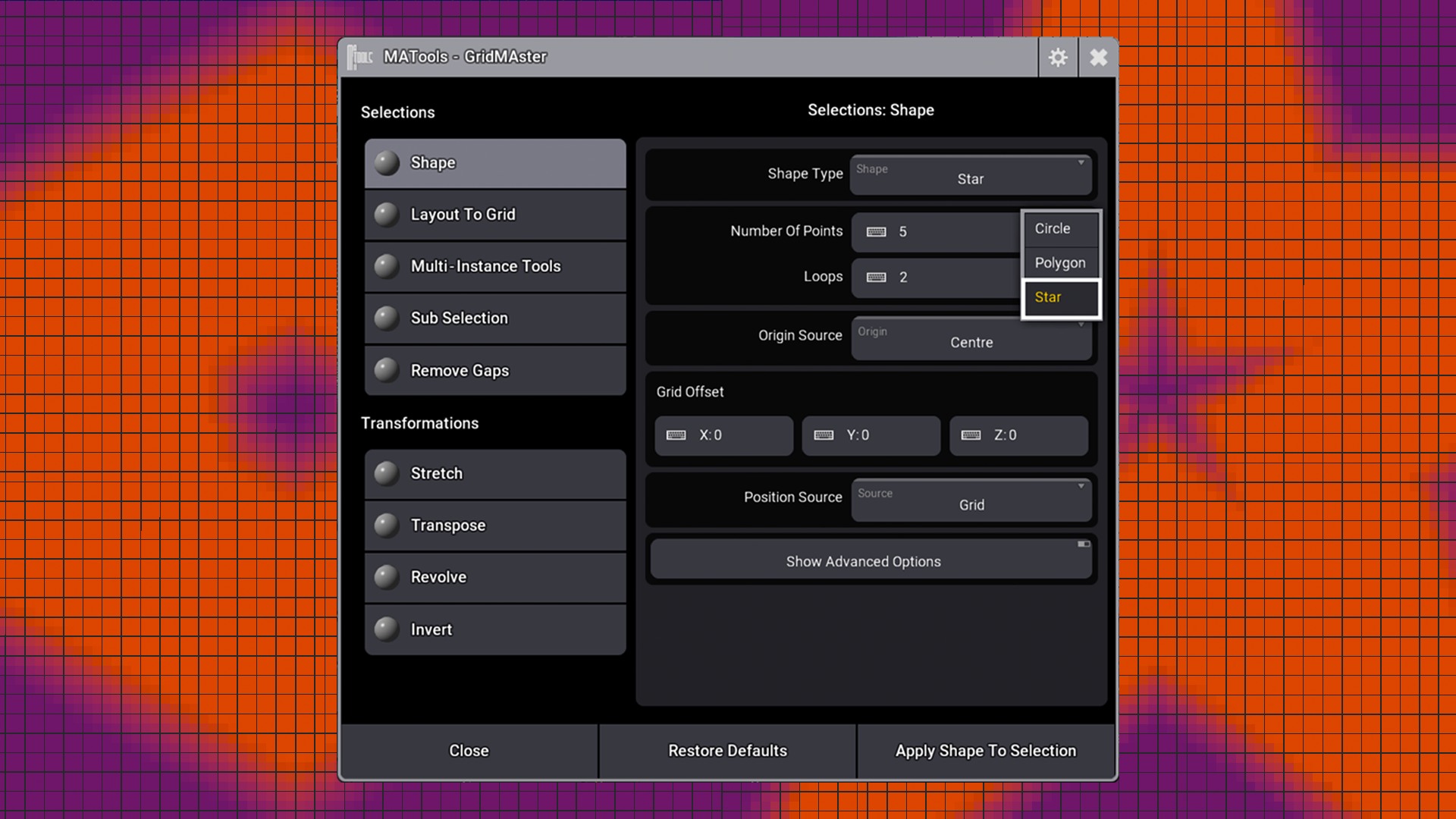Select the Layout To Grid option
The image size is (1456, 819).
495,215
